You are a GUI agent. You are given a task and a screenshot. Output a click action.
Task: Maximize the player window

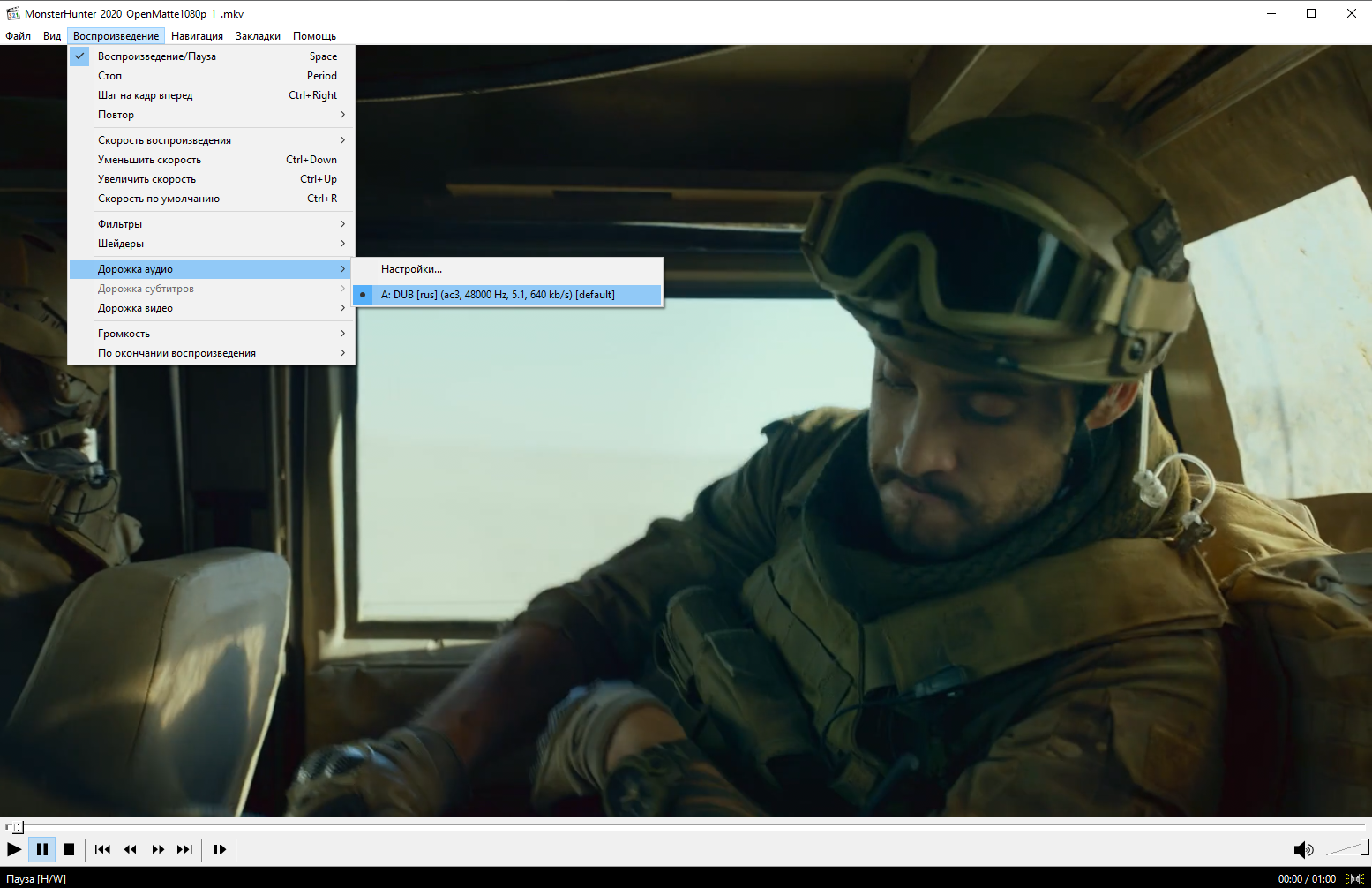1311,13
